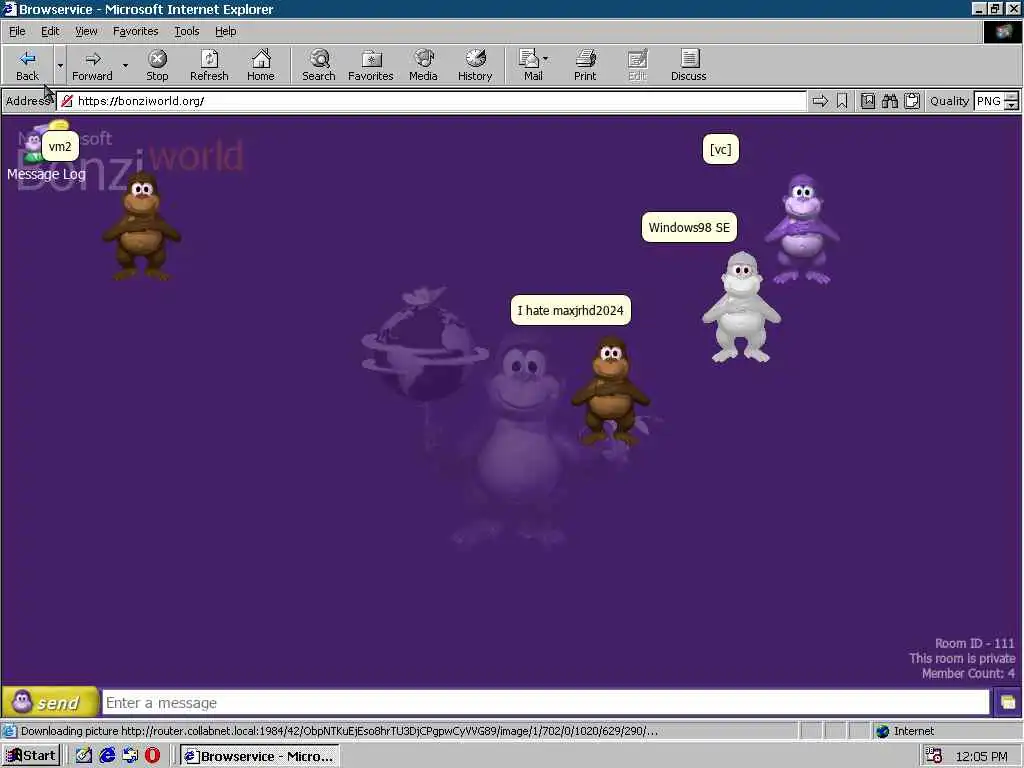
Task: Refresh the current page
Action: click(x=209, y=65)
